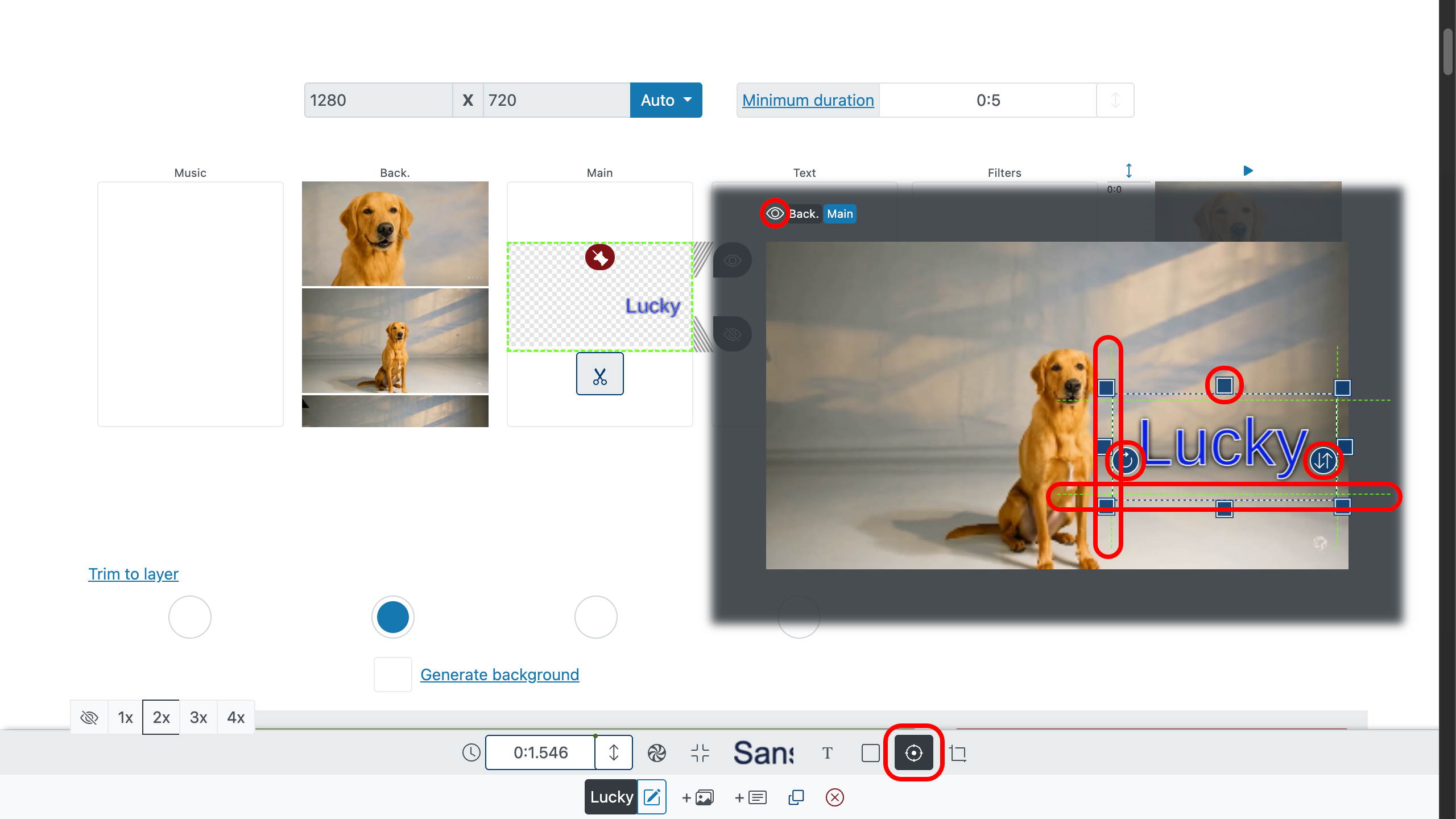Adjust the time value stepper beside 0:1.546
Screen dimensions: 1456x819
613,752
